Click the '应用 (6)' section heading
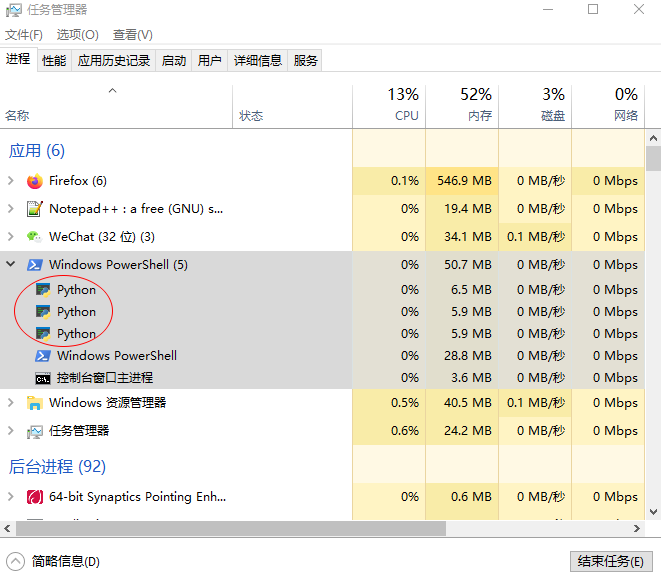The height and width of the screenshot is (583, 661). click(37, 150)
